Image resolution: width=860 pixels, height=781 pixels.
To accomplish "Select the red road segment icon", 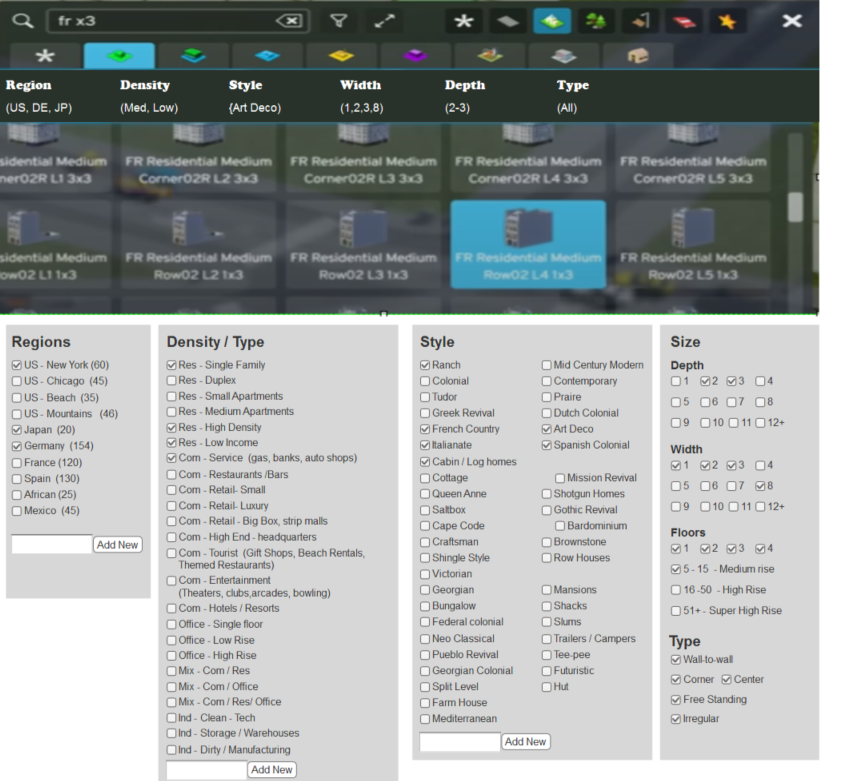I will [x=683, y=21].
